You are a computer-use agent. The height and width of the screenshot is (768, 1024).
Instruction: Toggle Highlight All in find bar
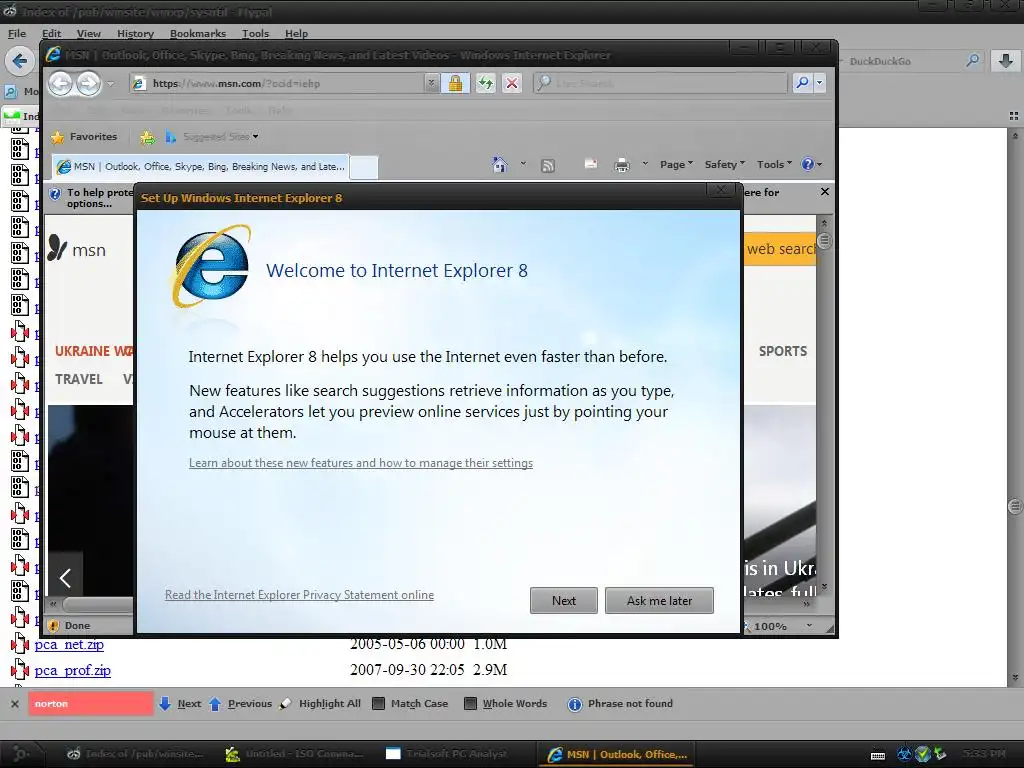[320, 703]
